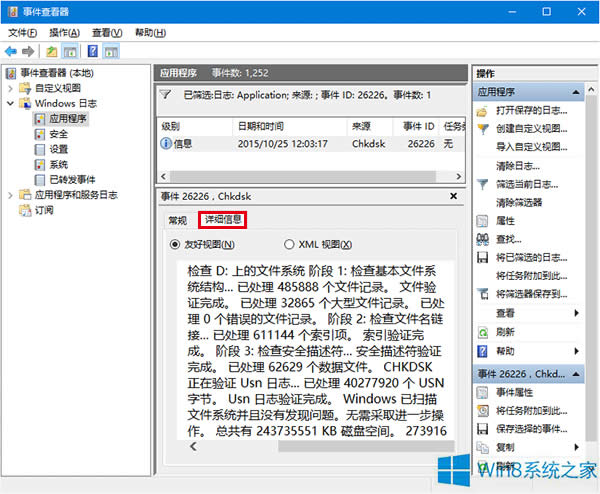Select 设置 log in tree

pyautogui.click(x=58, y=149)
